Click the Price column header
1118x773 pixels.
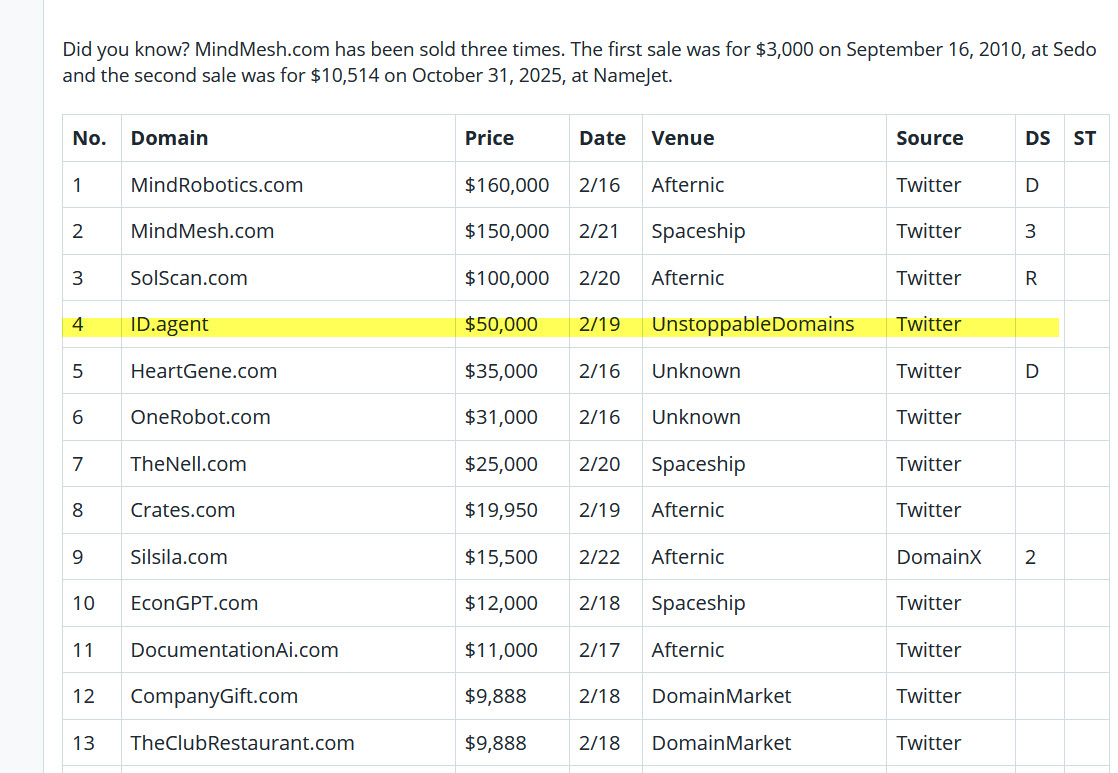(489, 138)
